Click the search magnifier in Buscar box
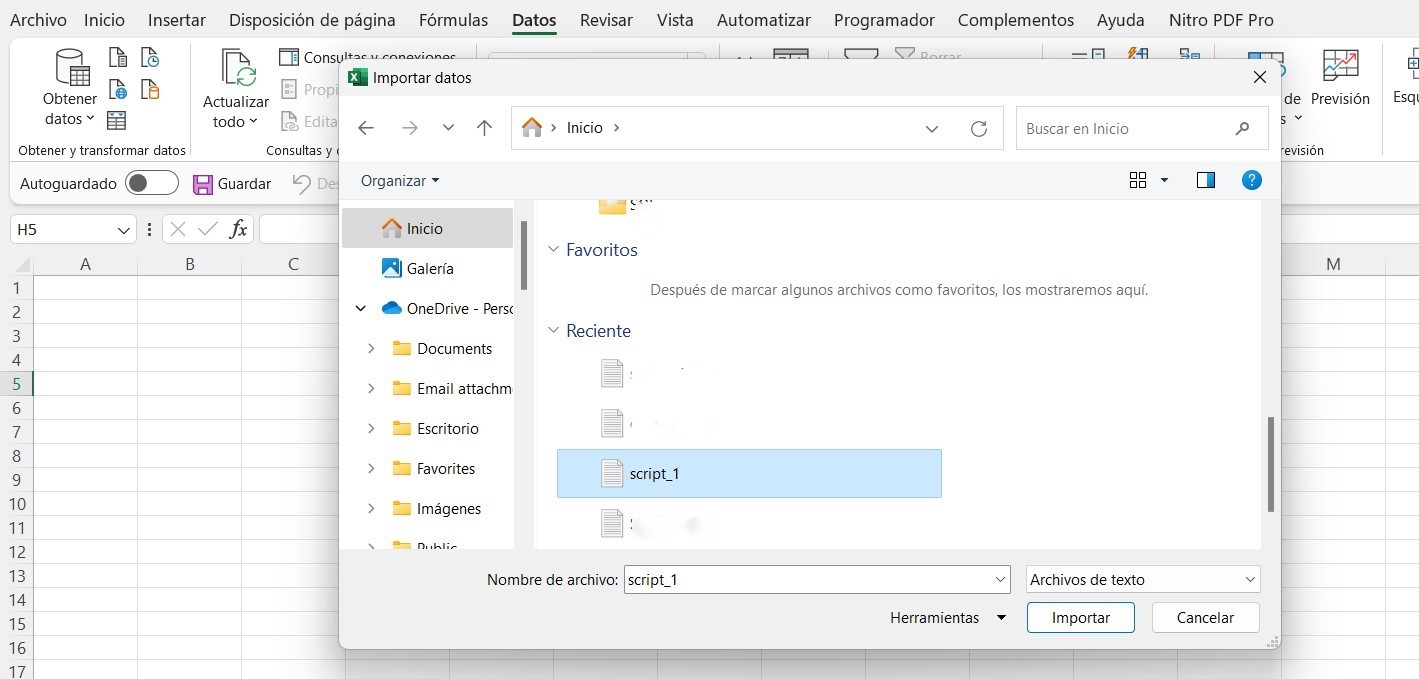Image resolution: width=1419 pixels, height=679 pixels. point(1242,128)
